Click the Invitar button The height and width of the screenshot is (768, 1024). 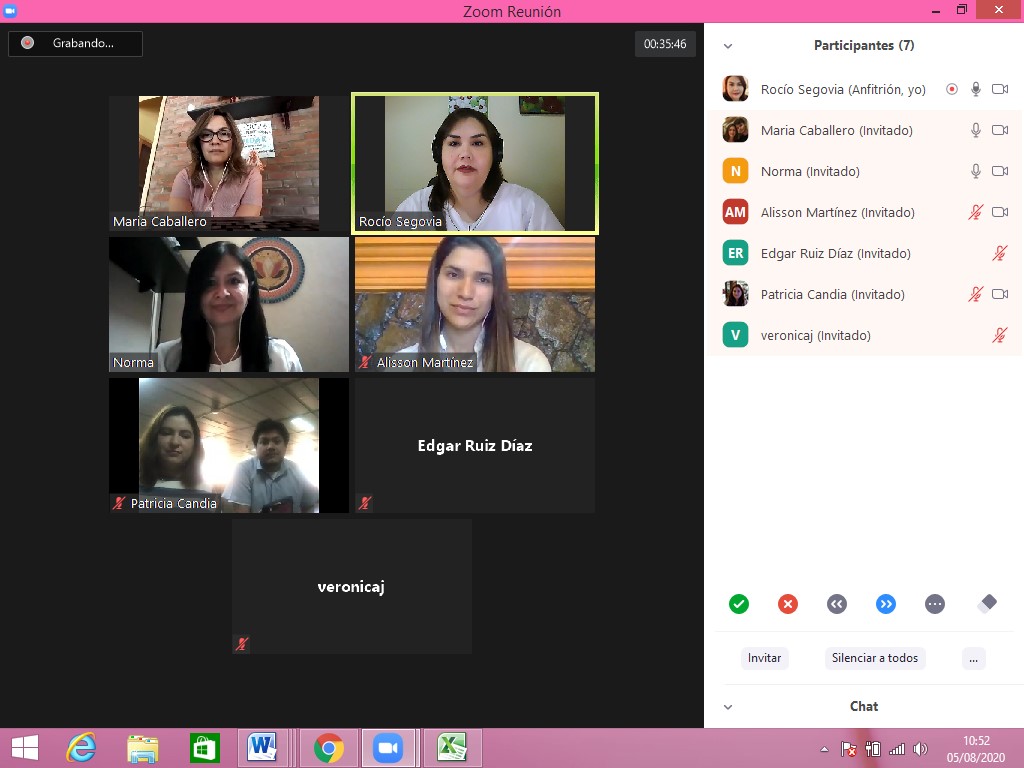point(764,658)
